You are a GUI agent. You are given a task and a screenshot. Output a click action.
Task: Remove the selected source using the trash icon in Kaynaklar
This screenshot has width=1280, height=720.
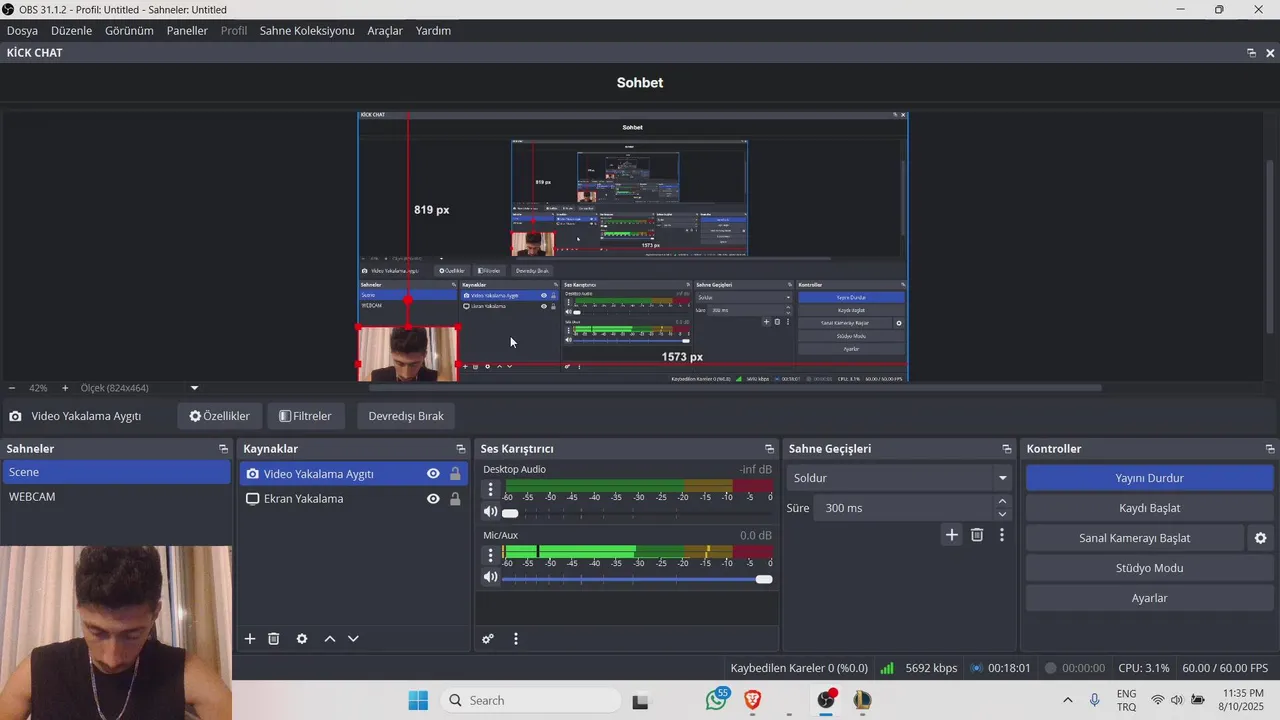tap(273, 639)
